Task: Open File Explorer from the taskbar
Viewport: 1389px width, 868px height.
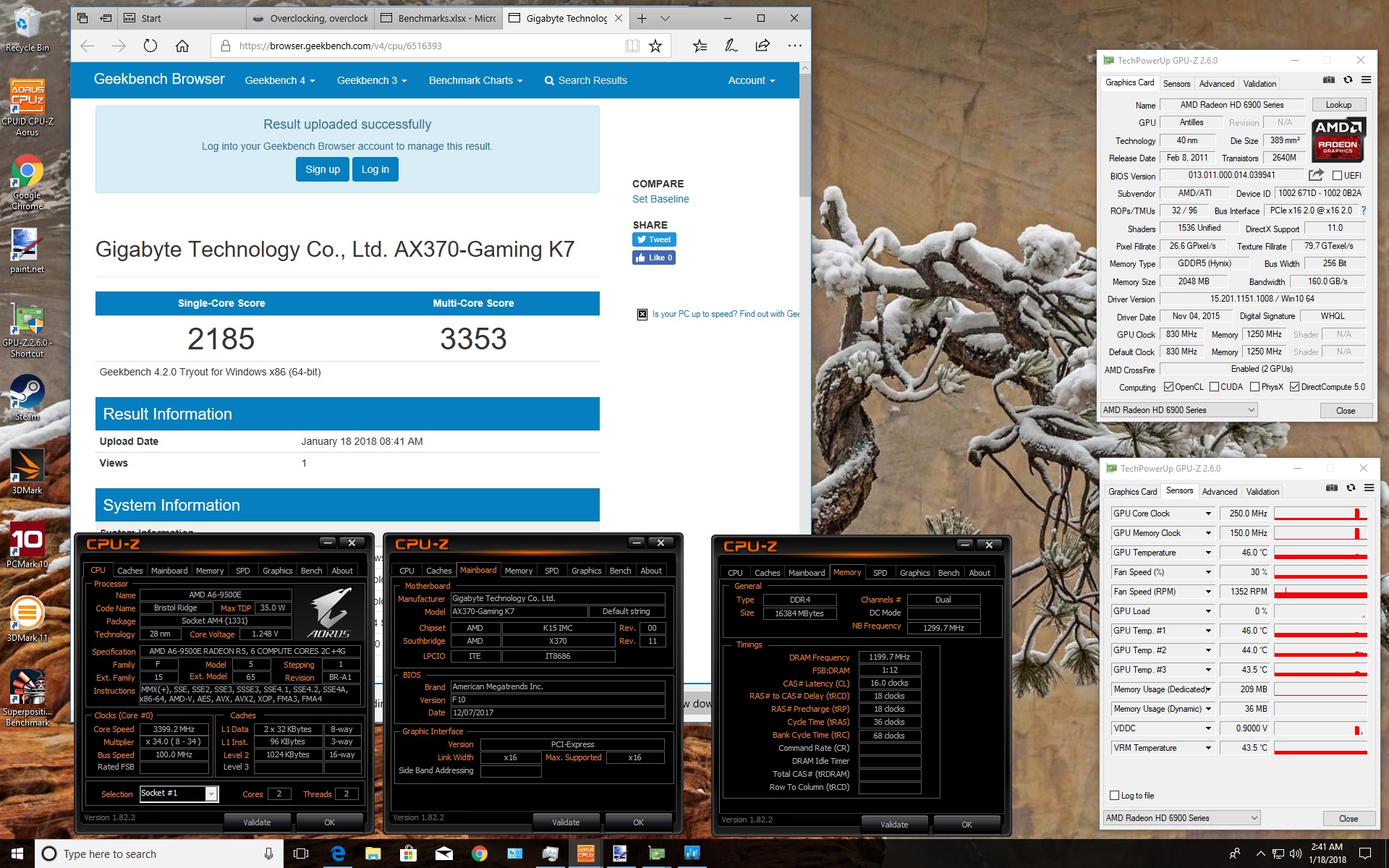Action: [x=373, y=854]
